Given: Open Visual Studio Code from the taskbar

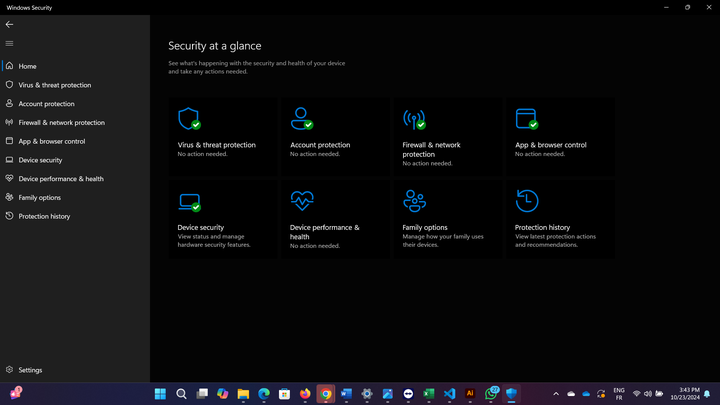Looking at the screenshot, I should pyautogui.click(x=450, y=394).
